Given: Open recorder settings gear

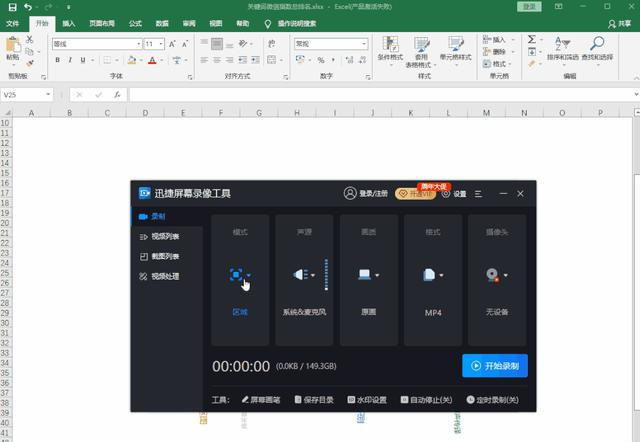Looking at the screenshot, I should click(454, 194).
